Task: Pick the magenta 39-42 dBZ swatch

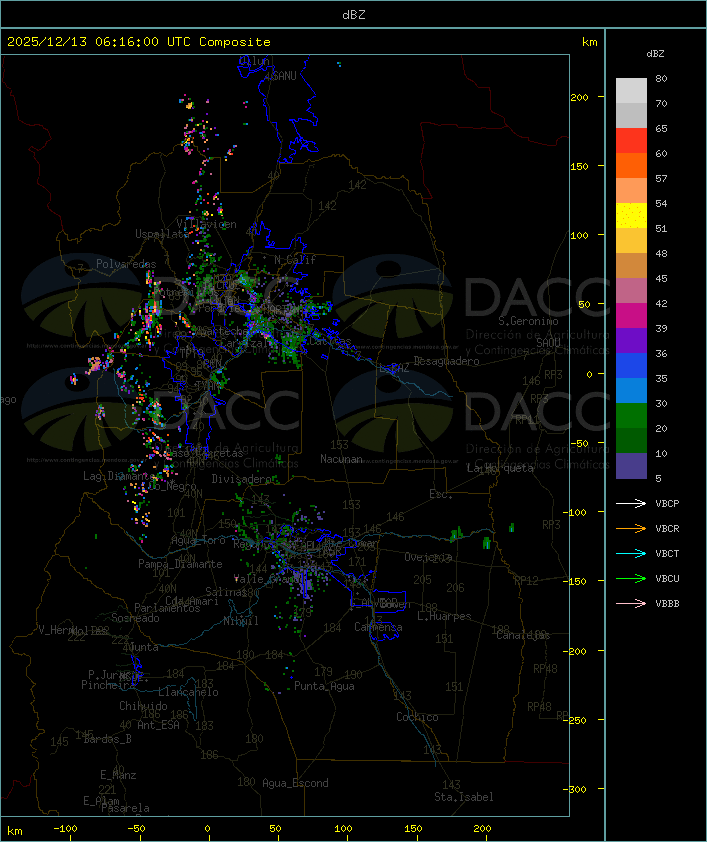Action: pos(631,316)
